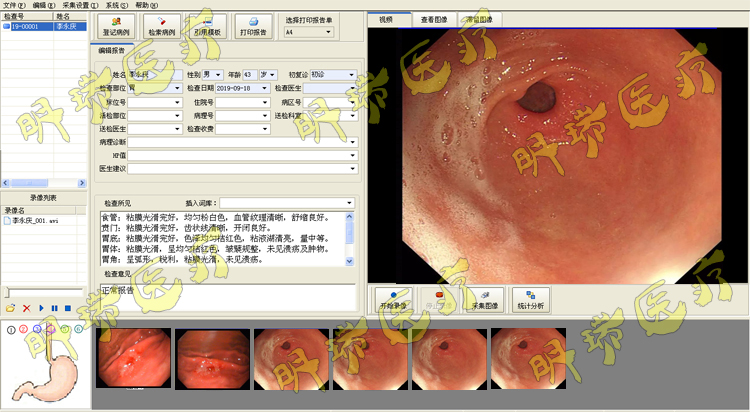Pause playback with the blue pause icon
Image resolution: width=750 pixels, height=412 pixels.
[x=55, y=308]
